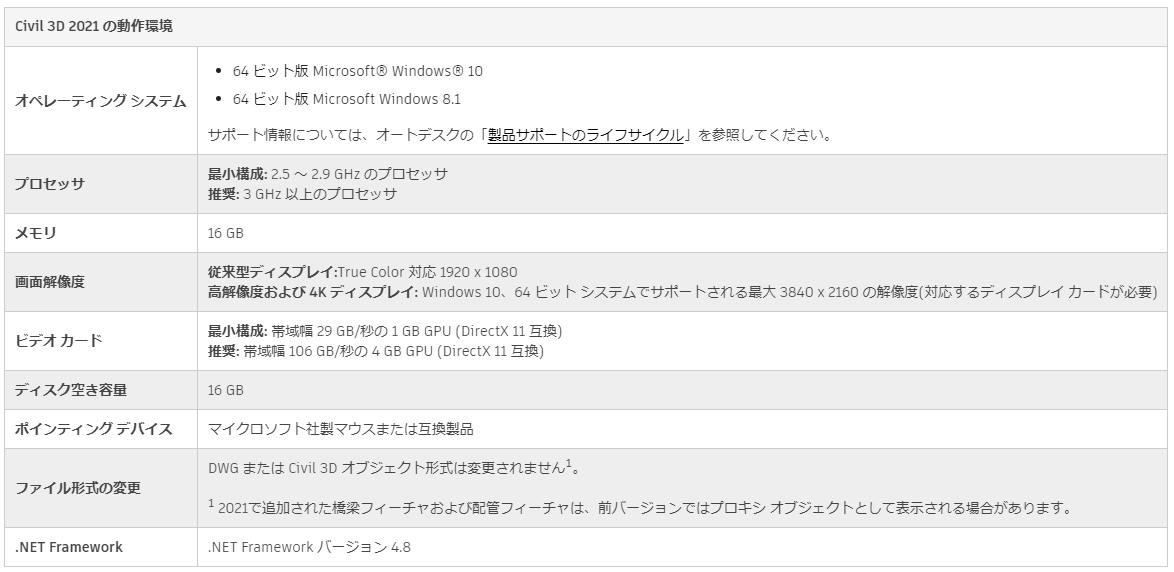
Task: Select the ディスク空き容量 row label
Action: pos(71,391)
